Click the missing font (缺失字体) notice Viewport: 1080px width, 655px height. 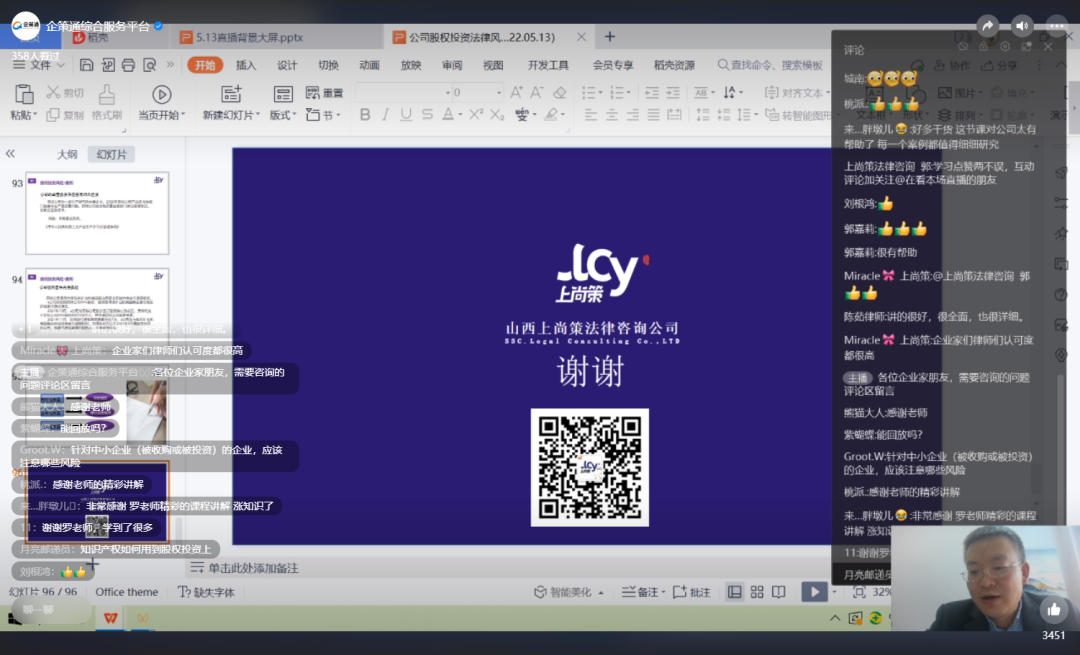tap(206, 592)
